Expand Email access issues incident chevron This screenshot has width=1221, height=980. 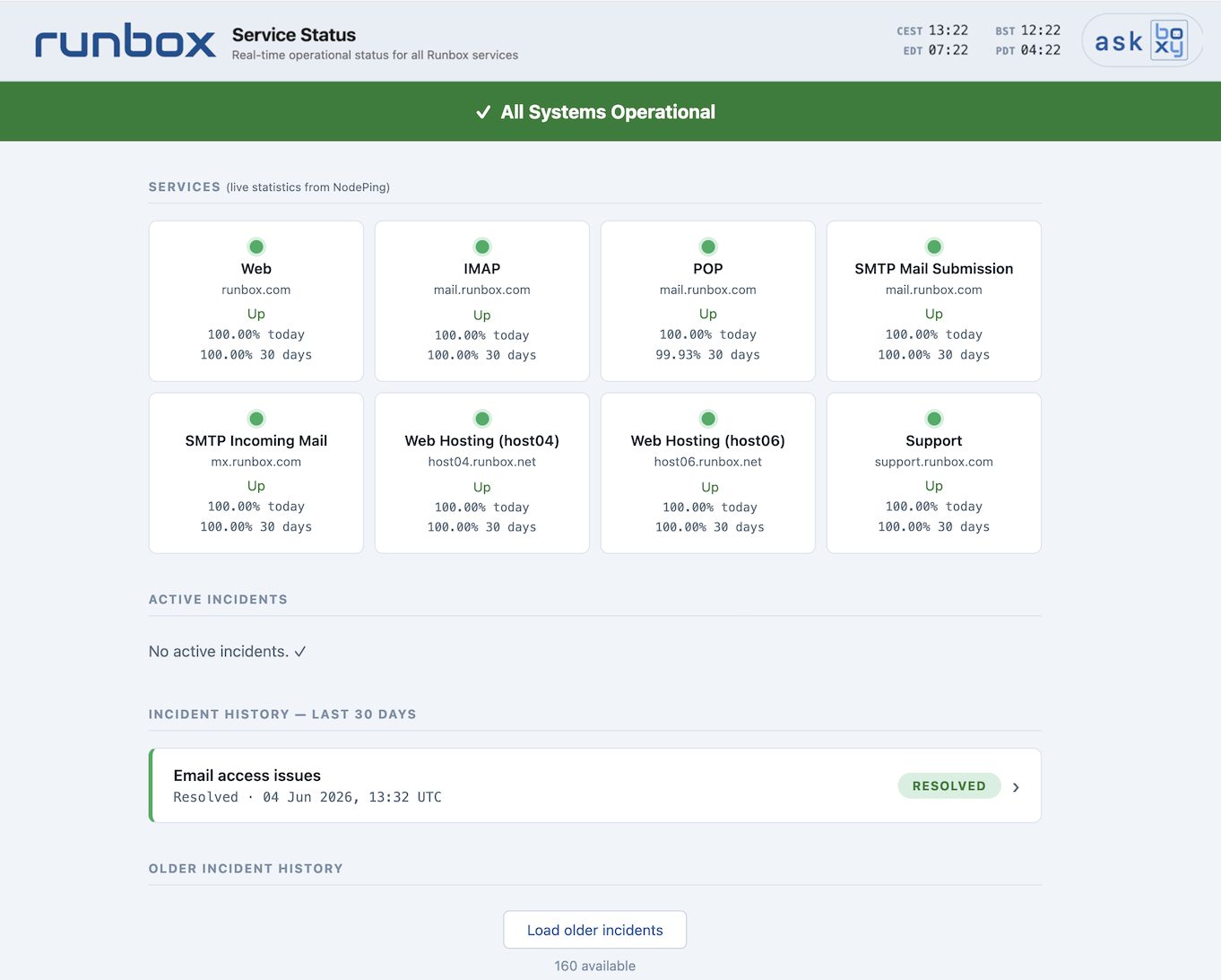[x=1016, y=787]
